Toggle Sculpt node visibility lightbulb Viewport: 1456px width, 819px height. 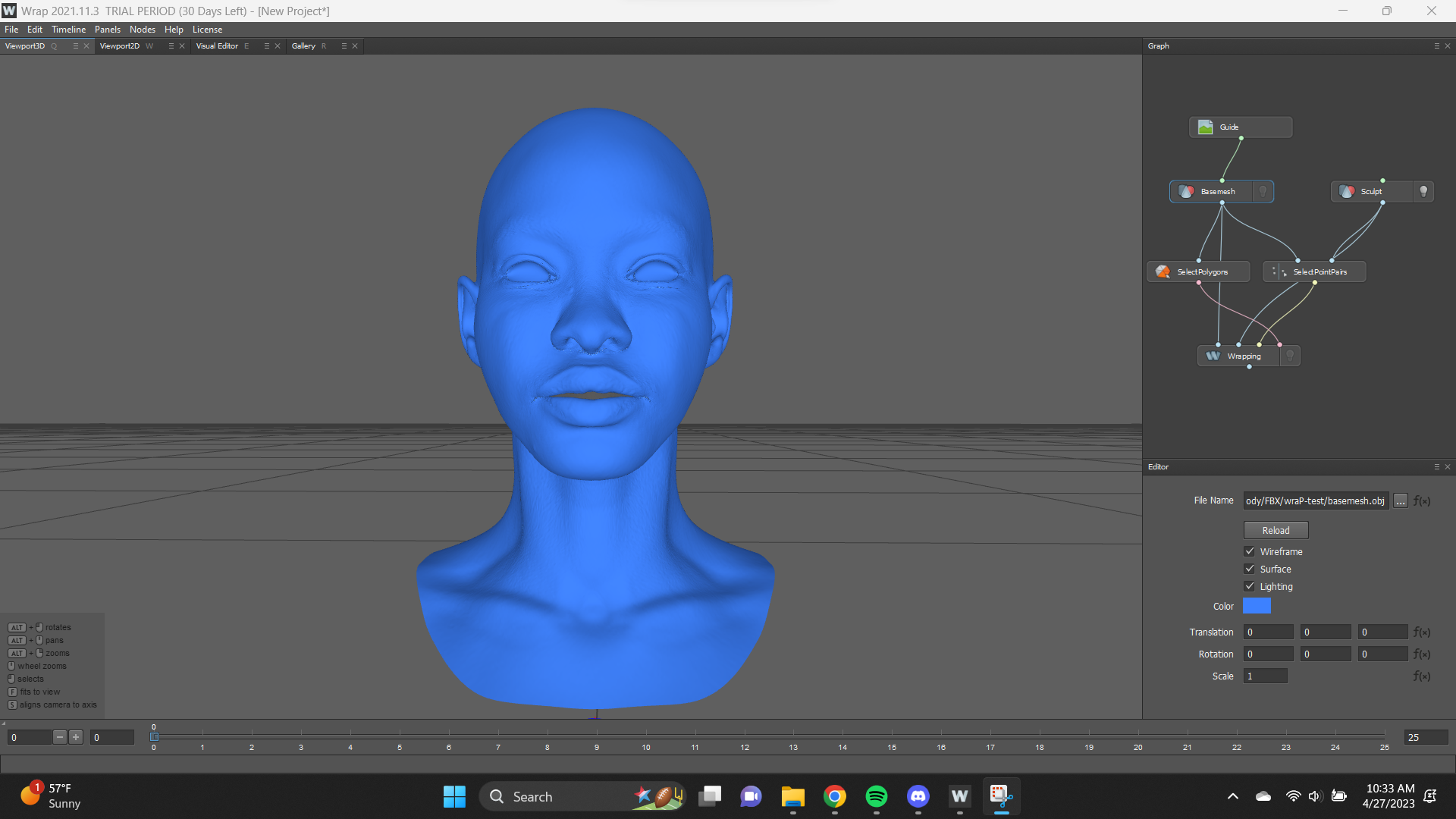pos(1423,192)
